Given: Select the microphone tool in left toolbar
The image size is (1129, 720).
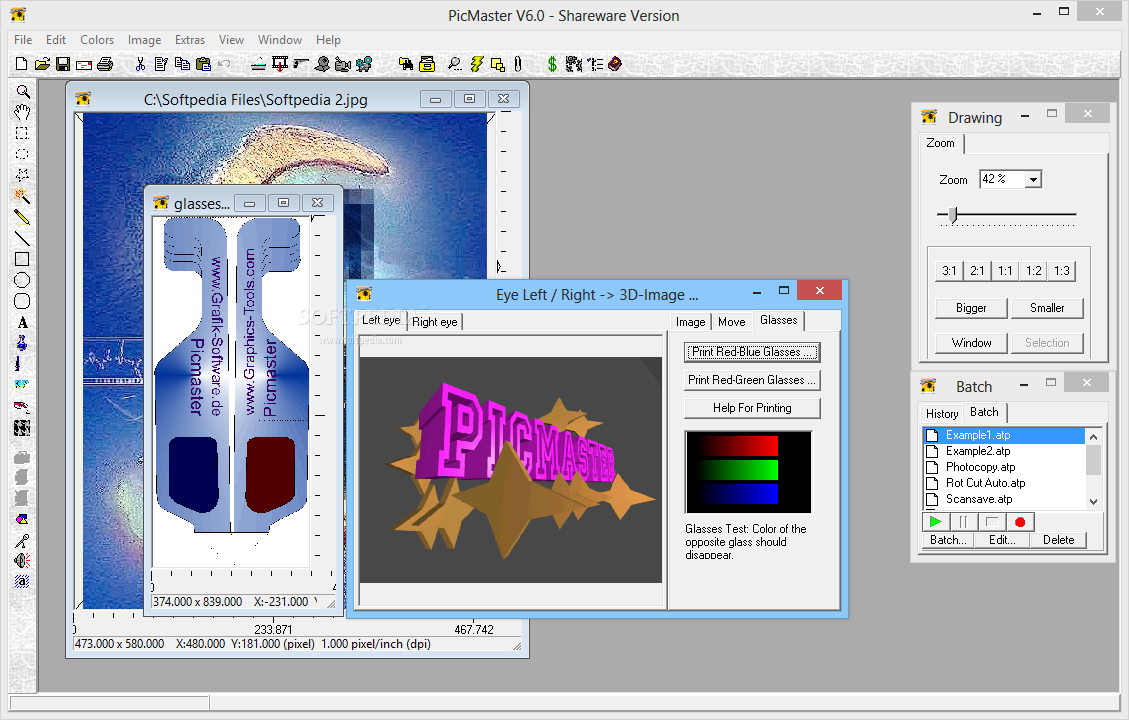Looking at the screenshot, I should click(x=22, y=540).
